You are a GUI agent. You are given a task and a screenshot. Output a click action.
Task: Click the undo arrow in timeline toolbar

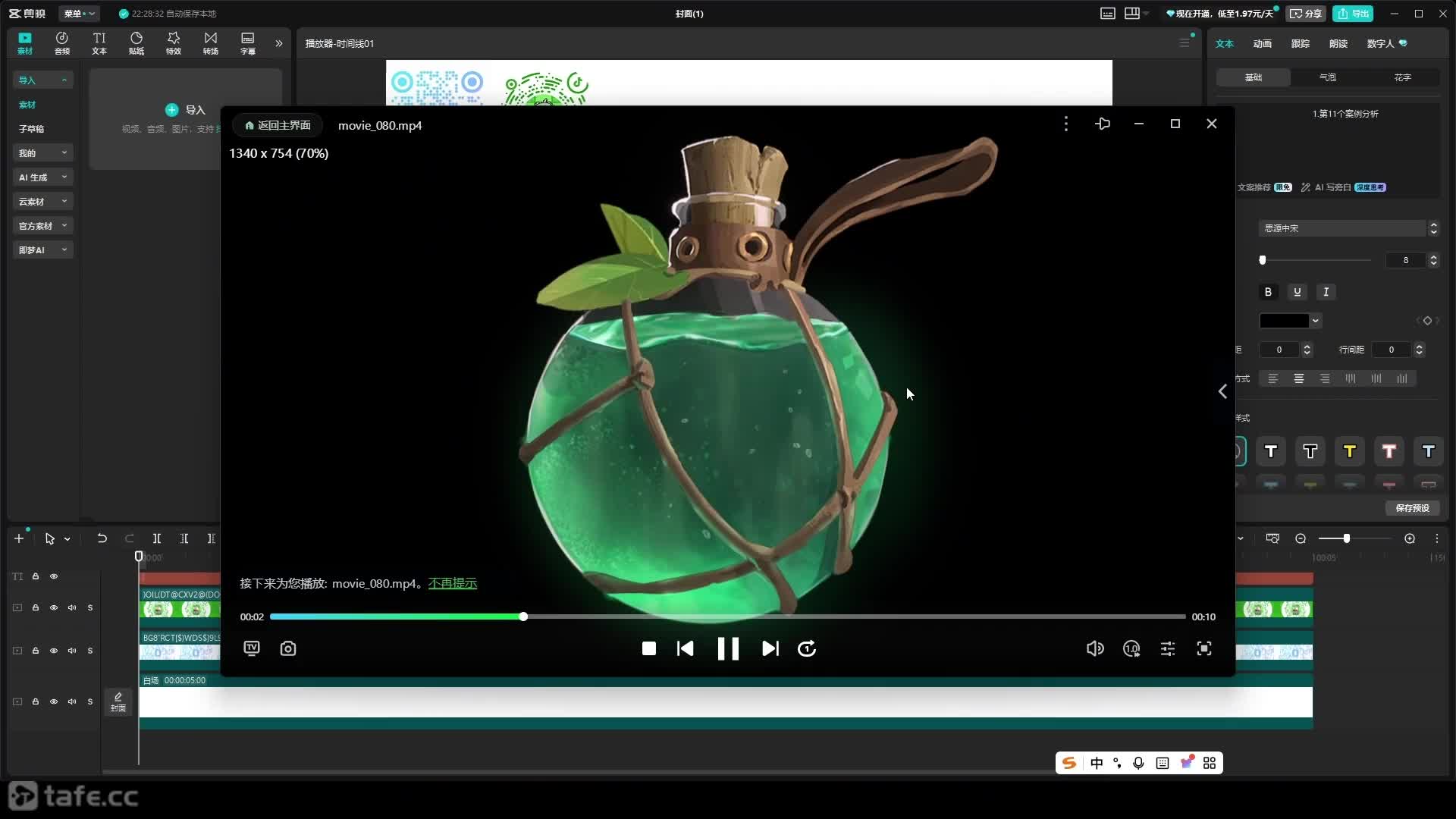tap(102, 538)
